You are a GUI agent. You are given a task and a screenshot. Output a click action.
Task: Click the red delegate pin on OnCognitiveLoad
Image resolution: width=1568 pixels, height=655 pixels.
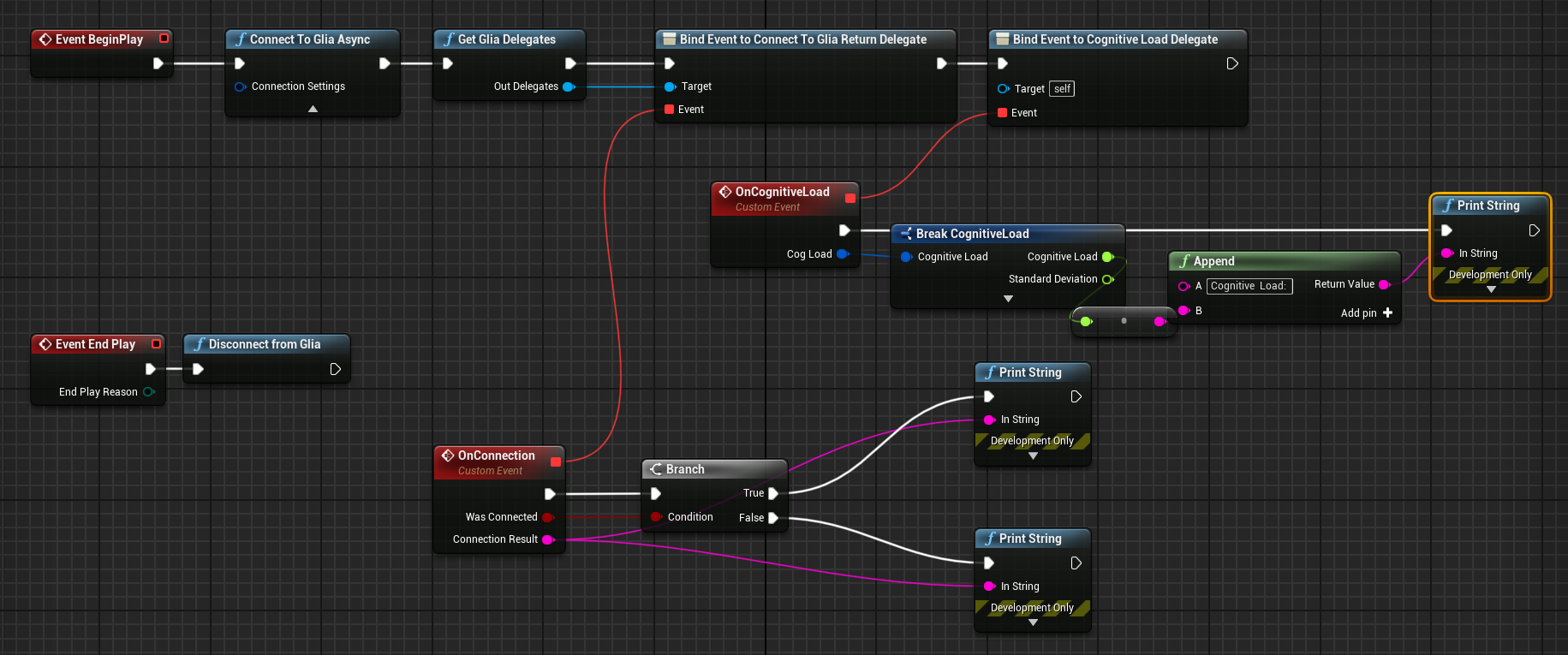pos(850,199)
